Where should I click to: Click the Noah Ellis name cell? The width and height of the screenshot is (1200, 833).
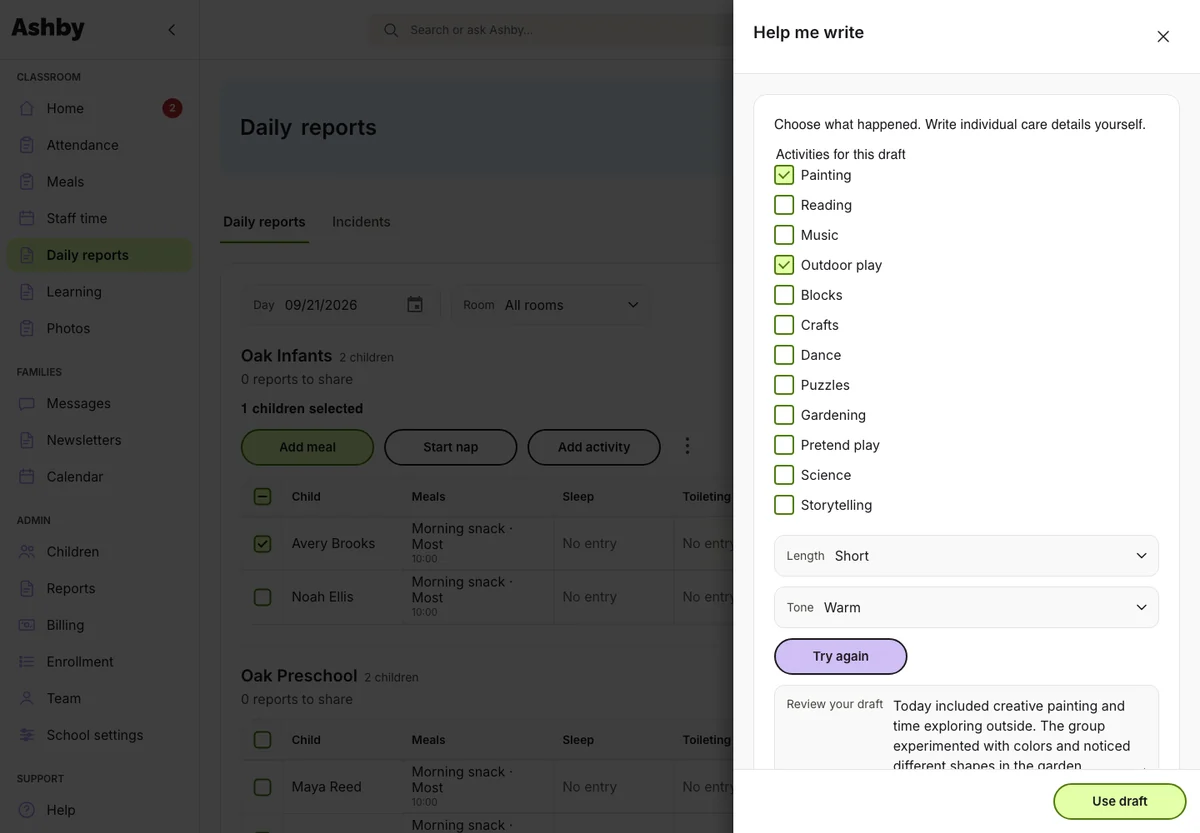click(342, 597)
